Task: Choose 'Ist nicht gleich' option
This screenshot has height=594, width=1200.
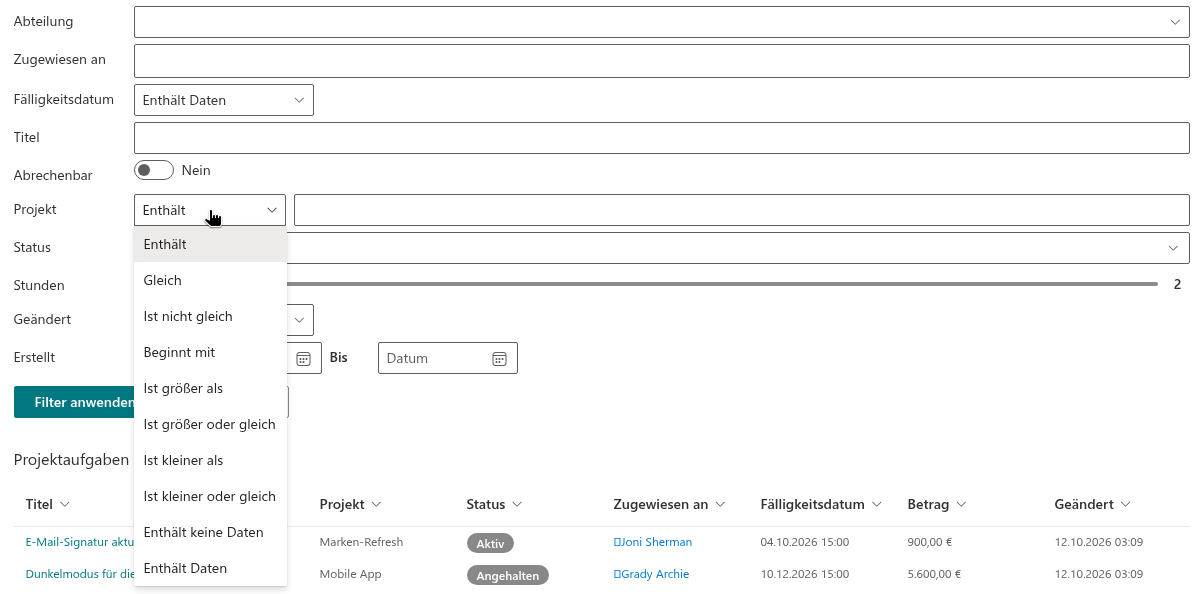Action: tap(210, 316)
